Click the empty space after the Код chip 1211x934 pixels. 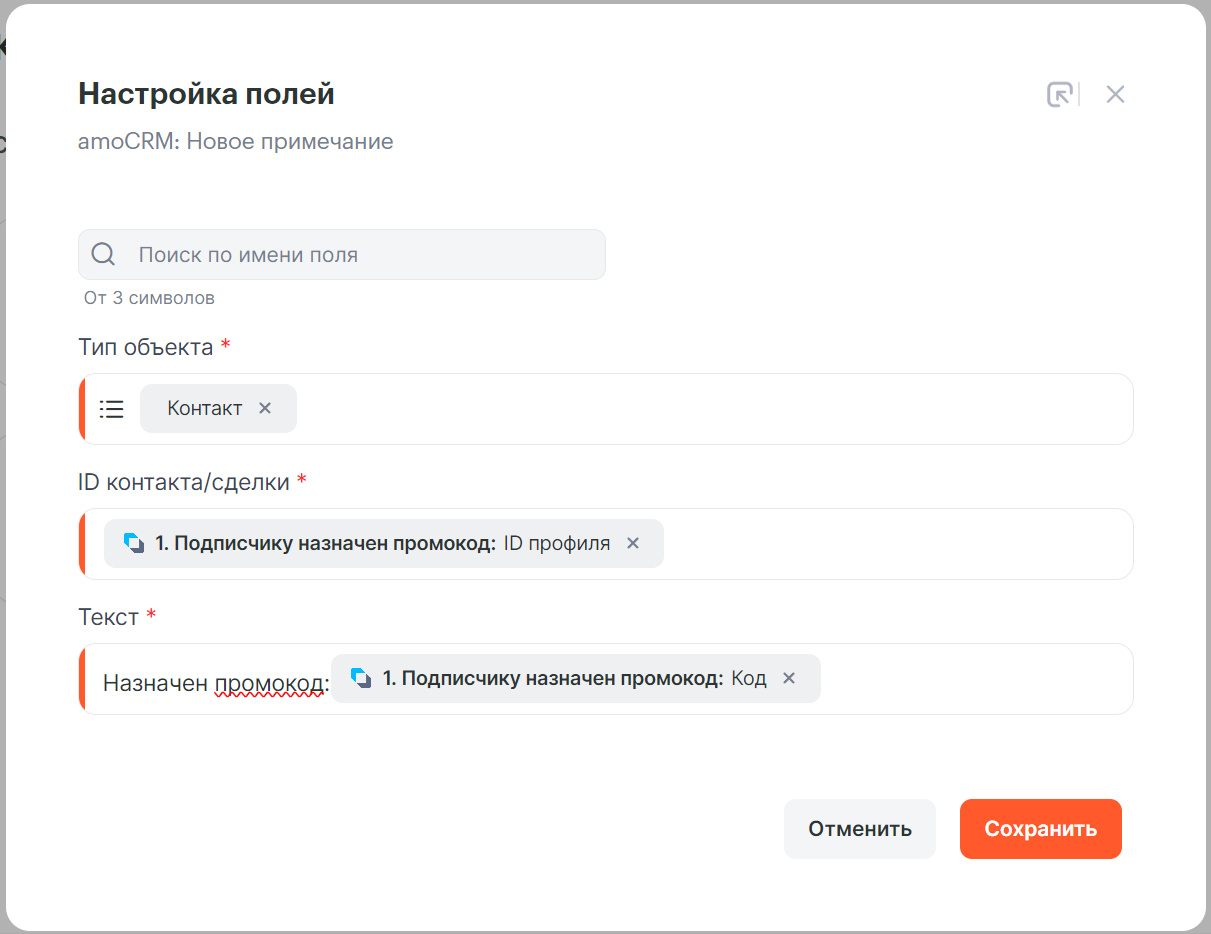[975, 679]
